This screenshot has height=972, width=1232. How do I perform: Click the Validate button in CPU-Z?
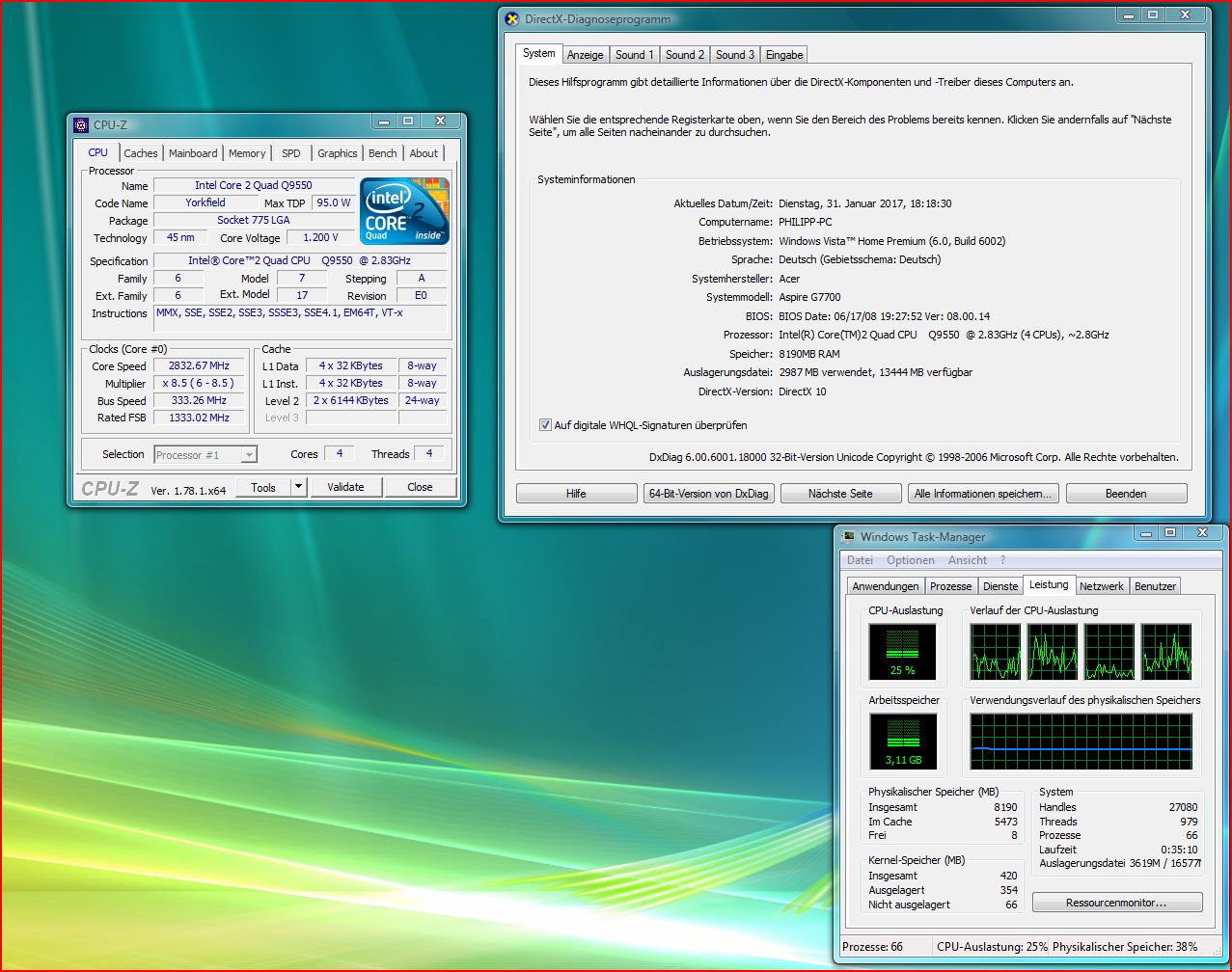tap(345, 487)
